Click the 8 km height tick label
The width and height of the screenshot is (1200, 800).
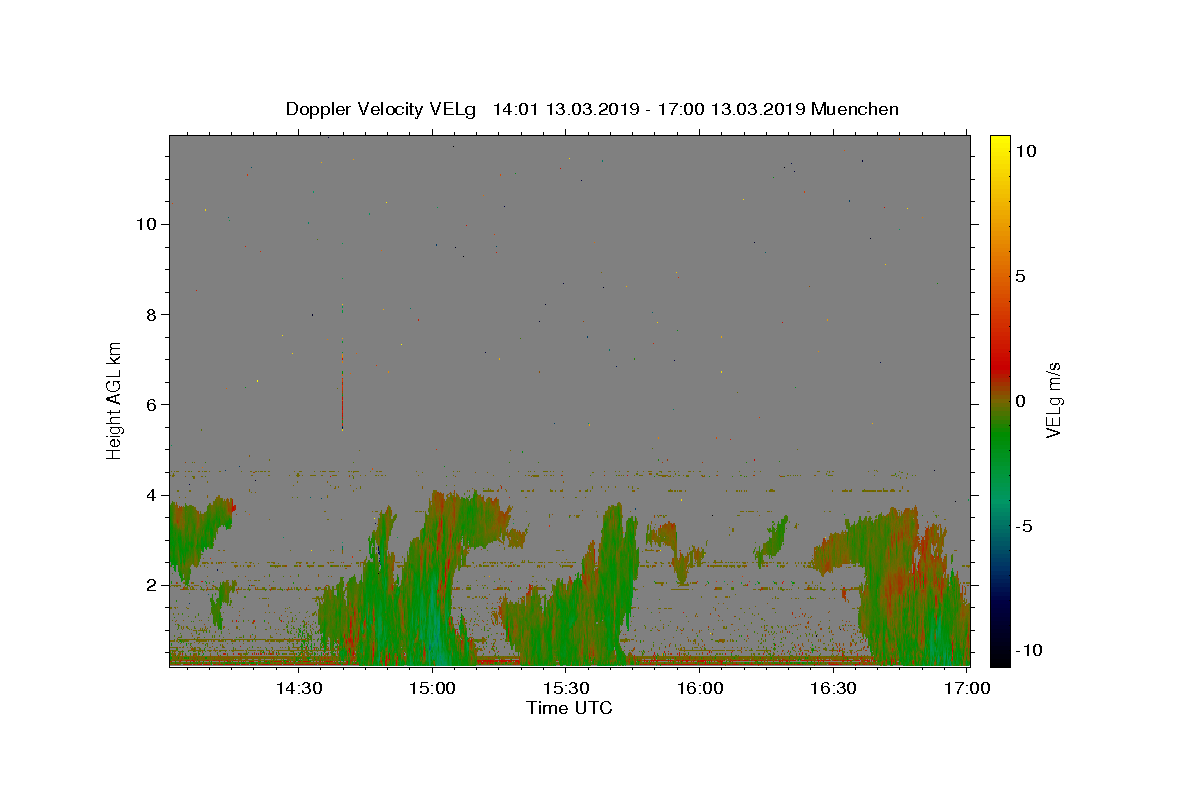coord(153,314)
